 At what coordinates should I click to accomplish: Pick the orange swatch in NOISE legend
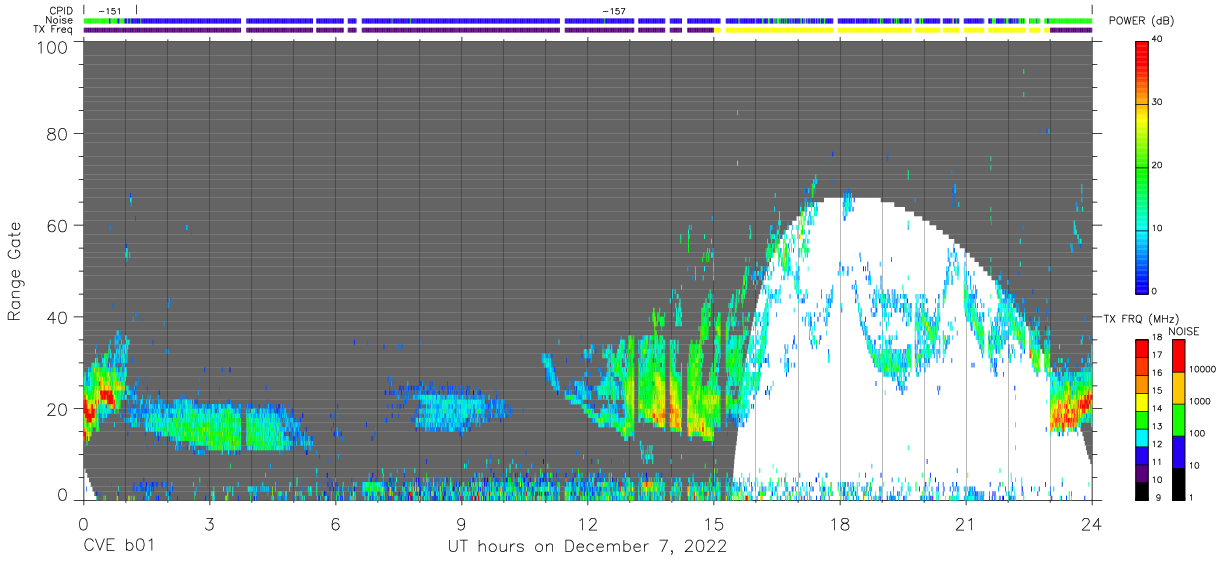point(1178,387)
